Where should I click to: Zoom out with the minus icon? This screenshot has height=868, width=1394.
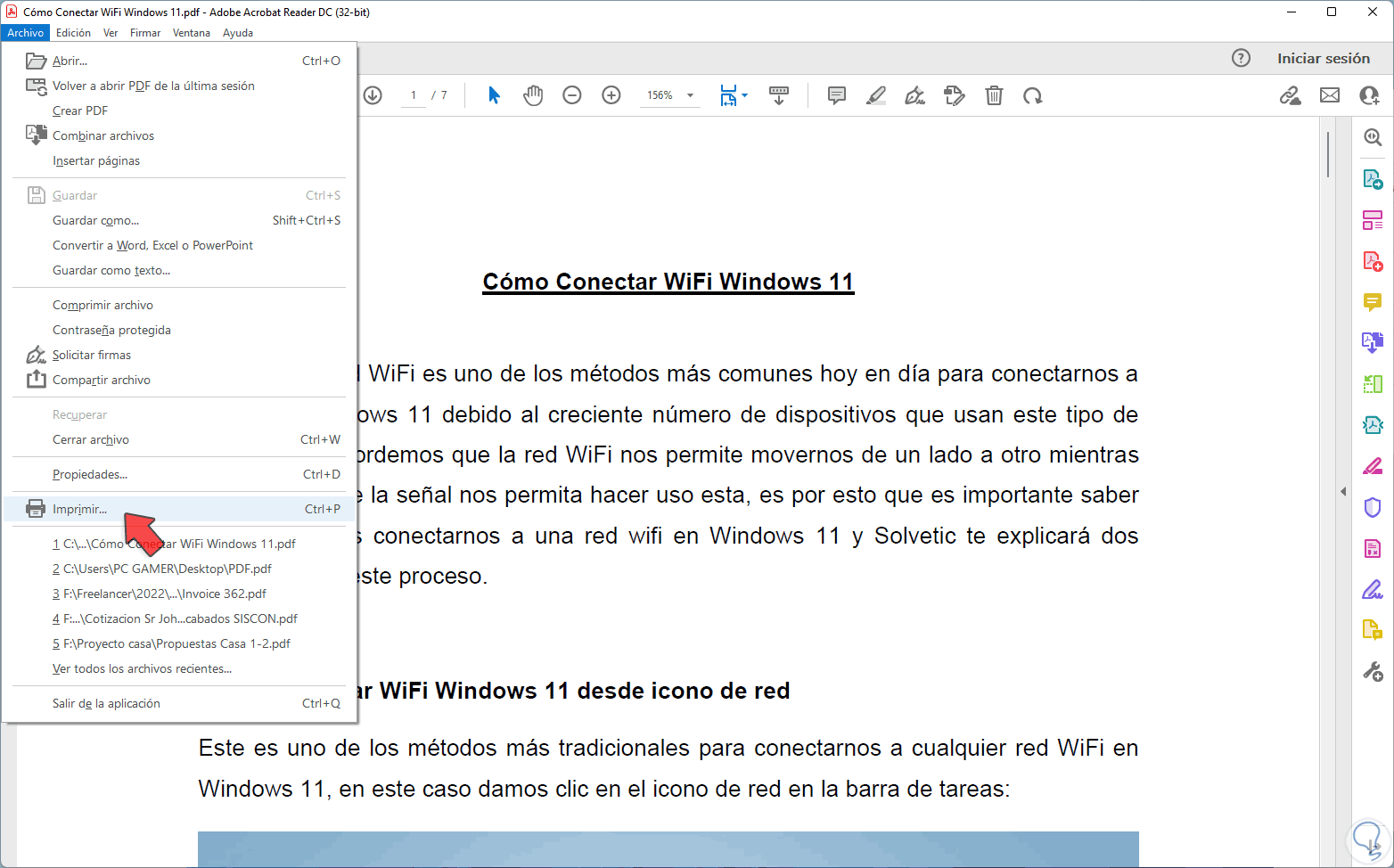(x=572, y=95)
